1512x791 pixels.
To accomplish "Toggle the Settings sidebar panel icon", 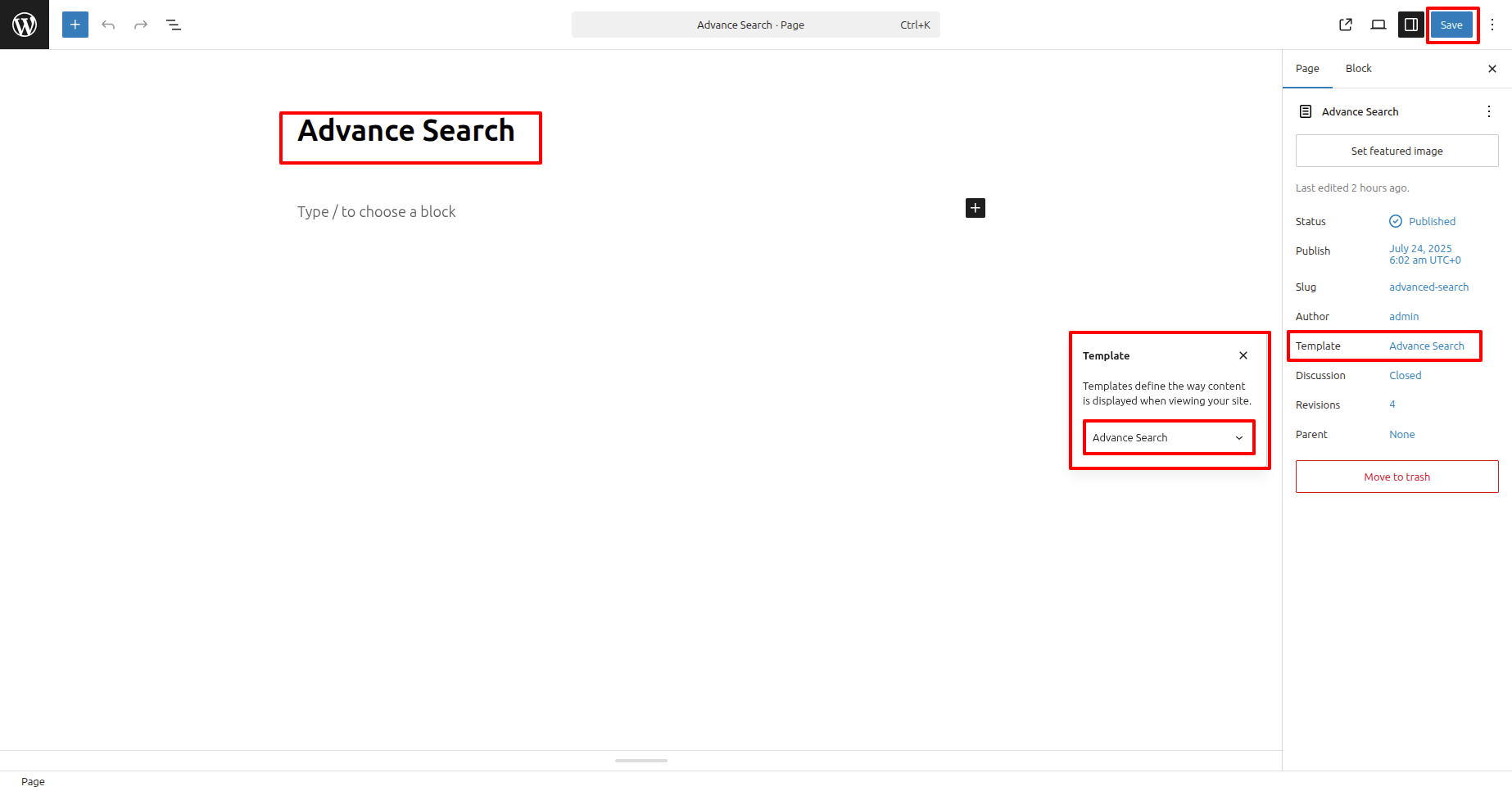I will coord(1411,25).
